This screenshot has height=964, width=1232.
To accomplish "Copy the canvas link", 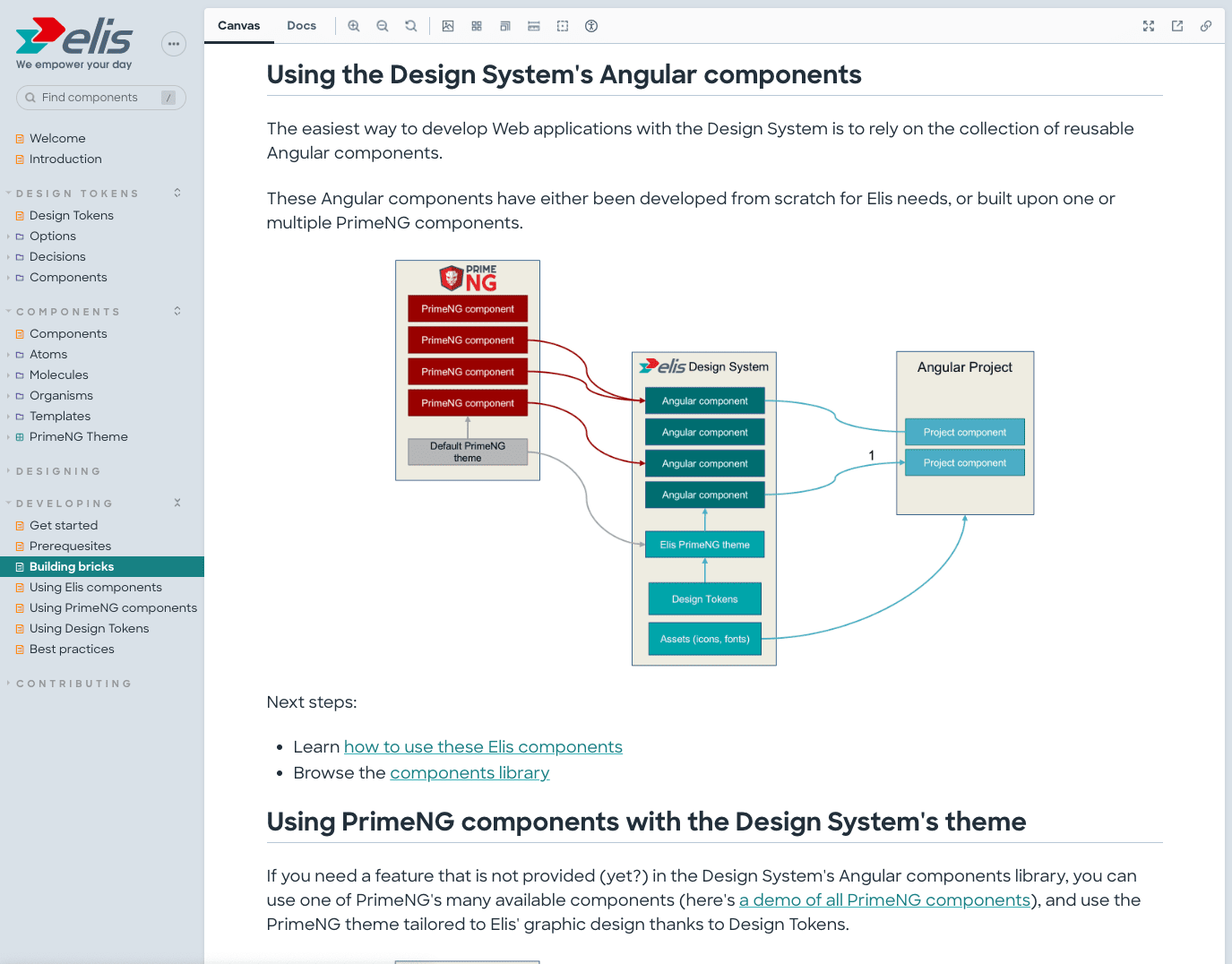I will tap(1206, 26).
